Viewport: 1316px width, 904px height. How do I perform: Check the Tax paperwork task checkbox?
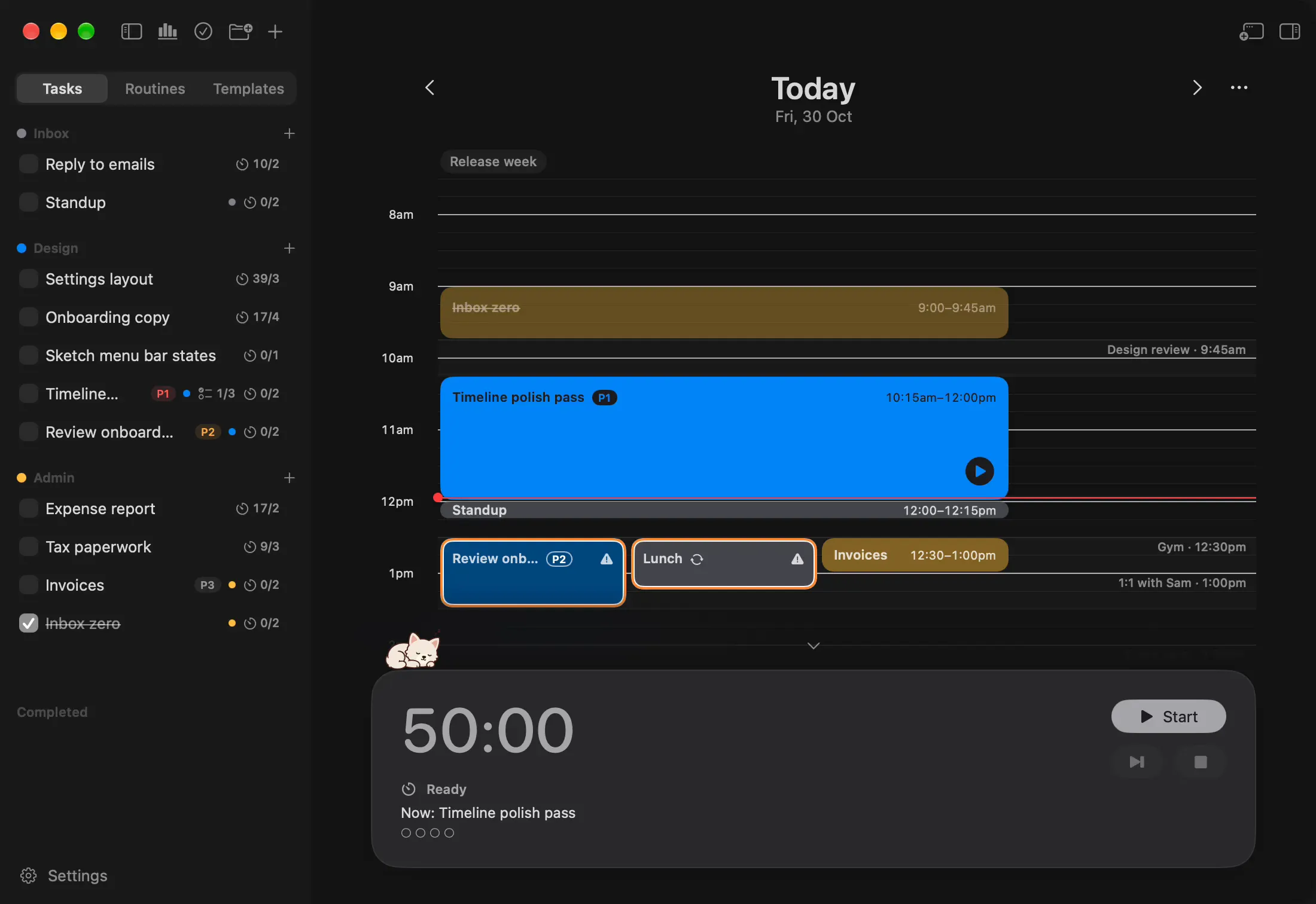[29, 546]
